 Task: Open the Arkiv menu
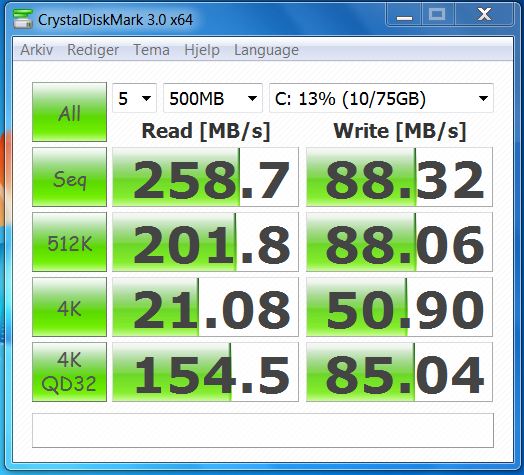36,50
